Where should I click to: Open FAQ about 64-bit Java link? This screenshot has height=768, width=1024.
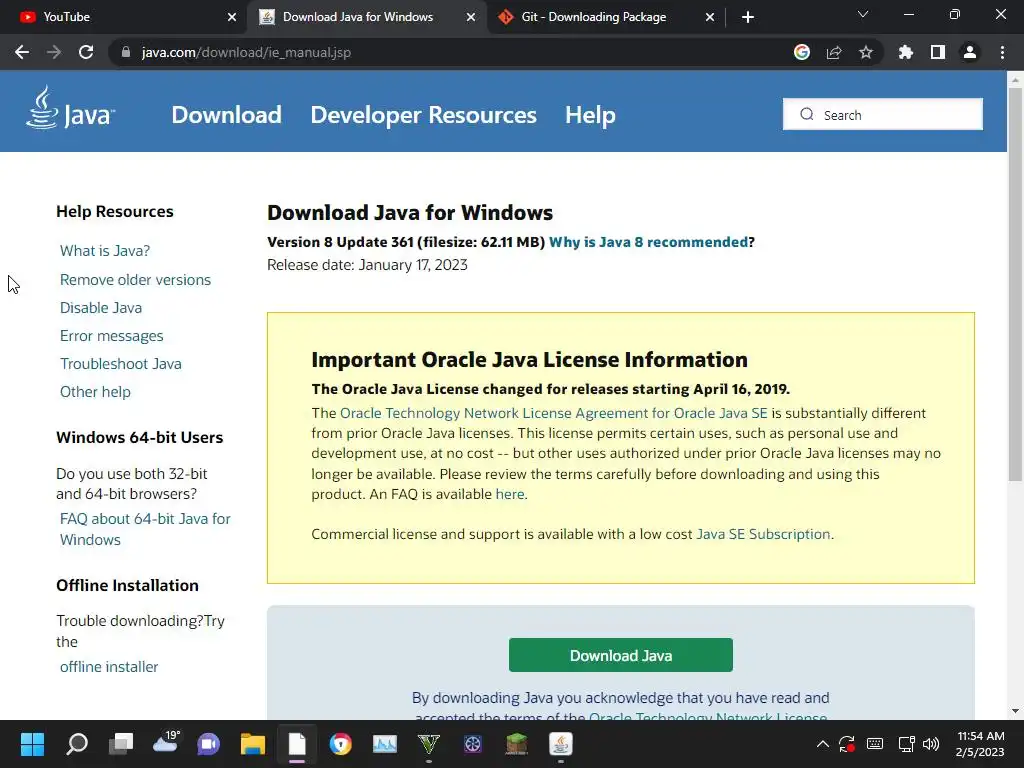[145, 529]
